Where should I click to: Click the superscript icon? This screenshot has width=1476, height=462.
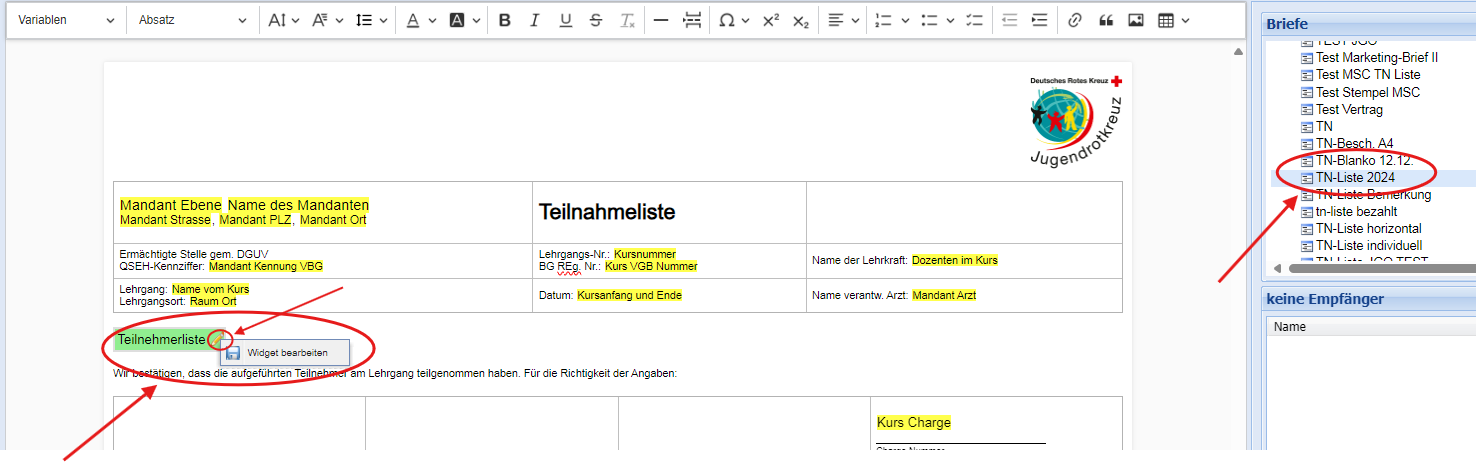pyautogui.click(x=770, y=20)
